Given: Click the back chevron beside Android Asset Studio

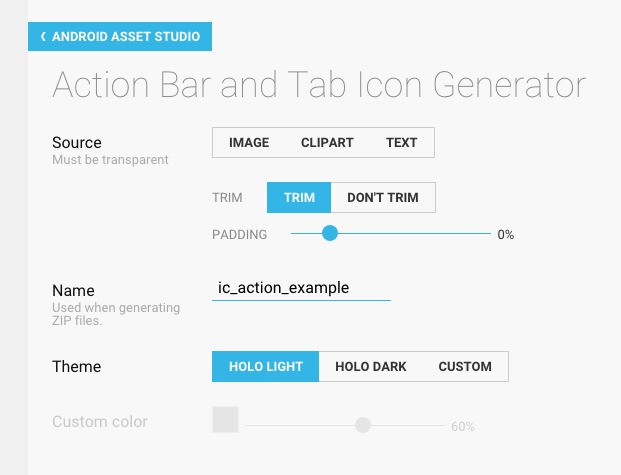Looking at the screenshot, I should tap(43, 37).
